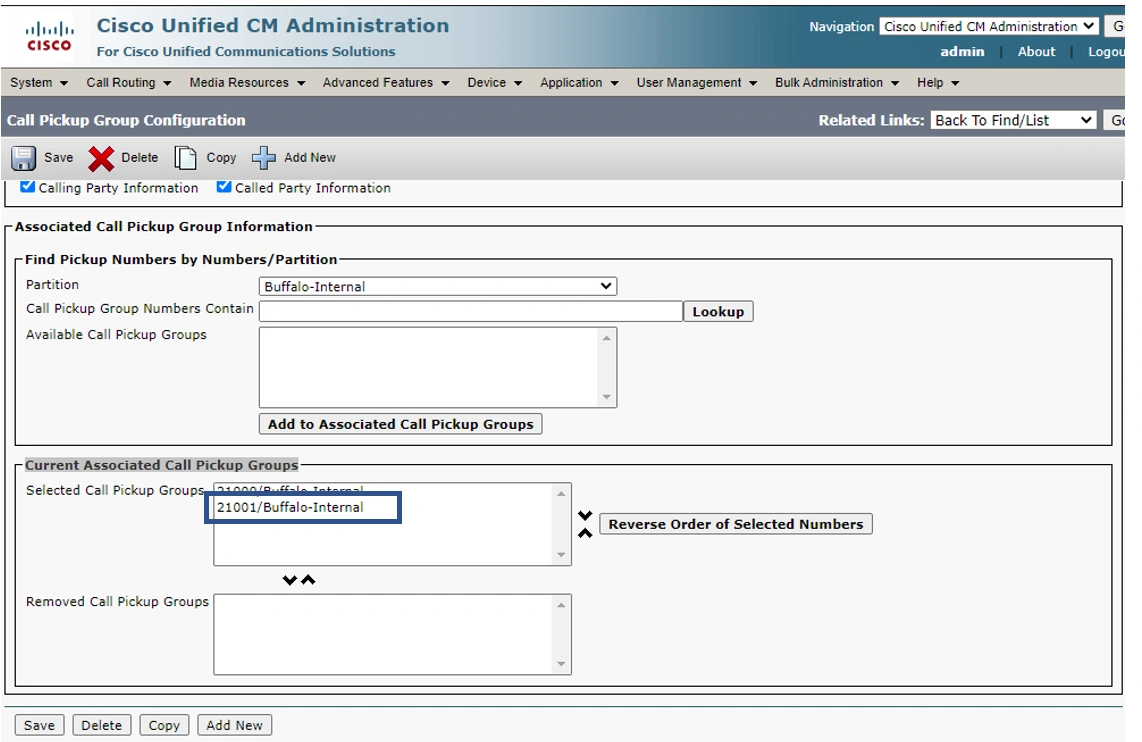This screenshot has height=742, width=1142.
Task: Move group up to Selected Call Pickup Groups
Action: [x=308, y=580]
